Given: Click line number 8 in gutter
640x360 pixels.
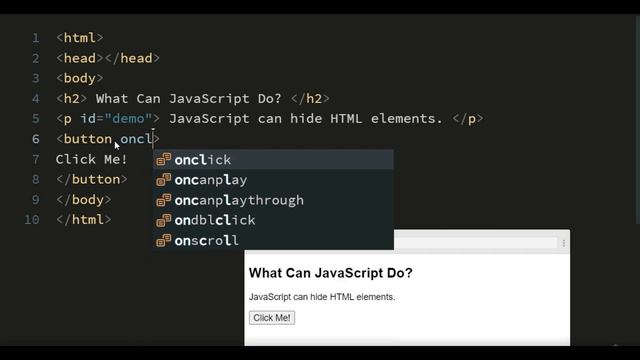Looking at the screenshot, I should 36,180.
